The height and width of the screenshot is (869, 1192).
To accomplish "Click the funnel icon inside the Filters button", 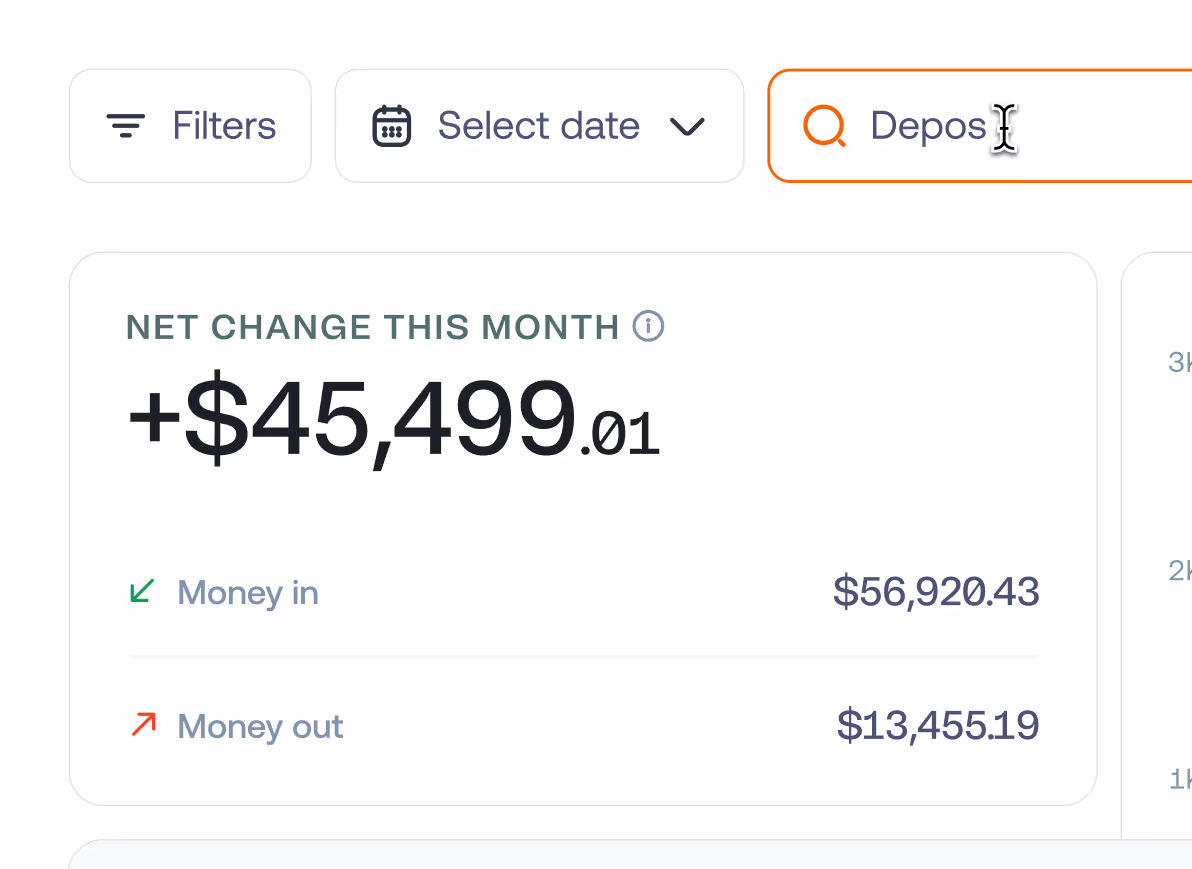I will pyautogui.click(x=124, y=125).
